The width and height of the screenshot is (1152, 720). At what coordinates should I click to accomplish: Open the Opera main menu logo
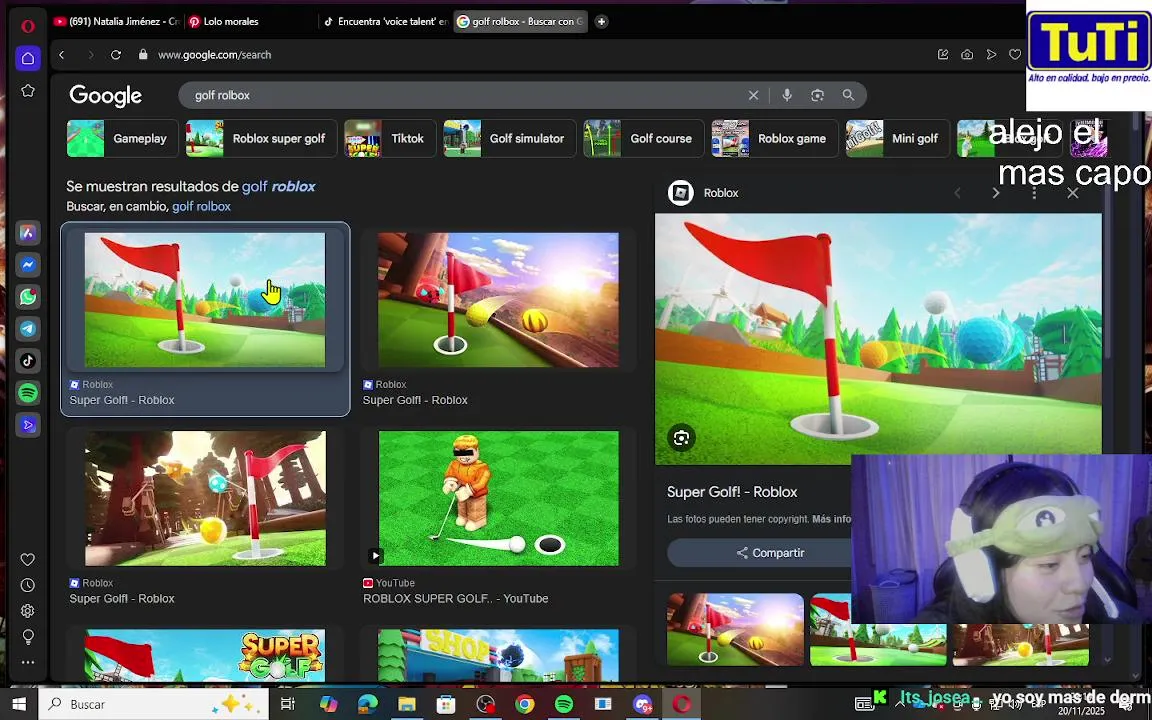(28, 26)
